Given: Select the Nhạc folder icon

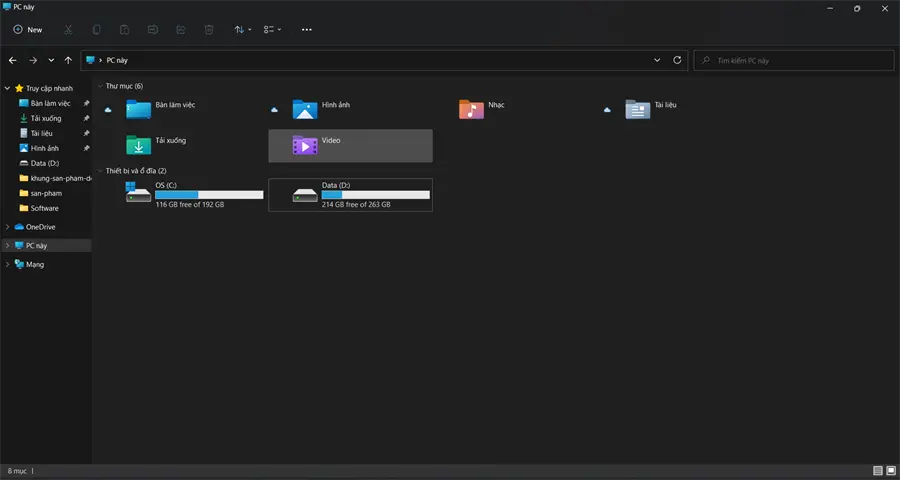Looking at the screenshot, I should tap(471, 109).
